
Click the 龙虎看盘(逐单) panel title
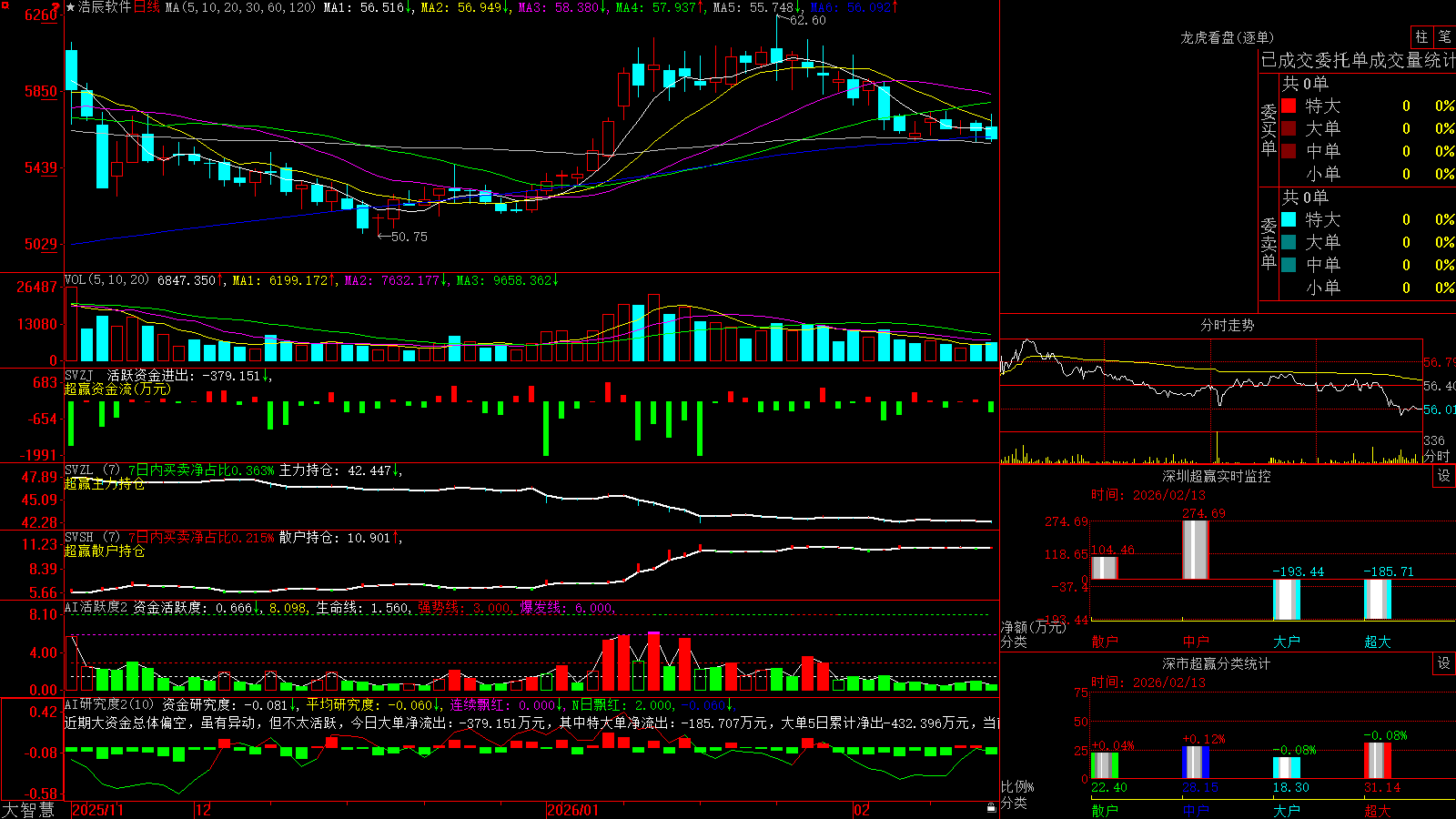click(x=1227, y=37)
